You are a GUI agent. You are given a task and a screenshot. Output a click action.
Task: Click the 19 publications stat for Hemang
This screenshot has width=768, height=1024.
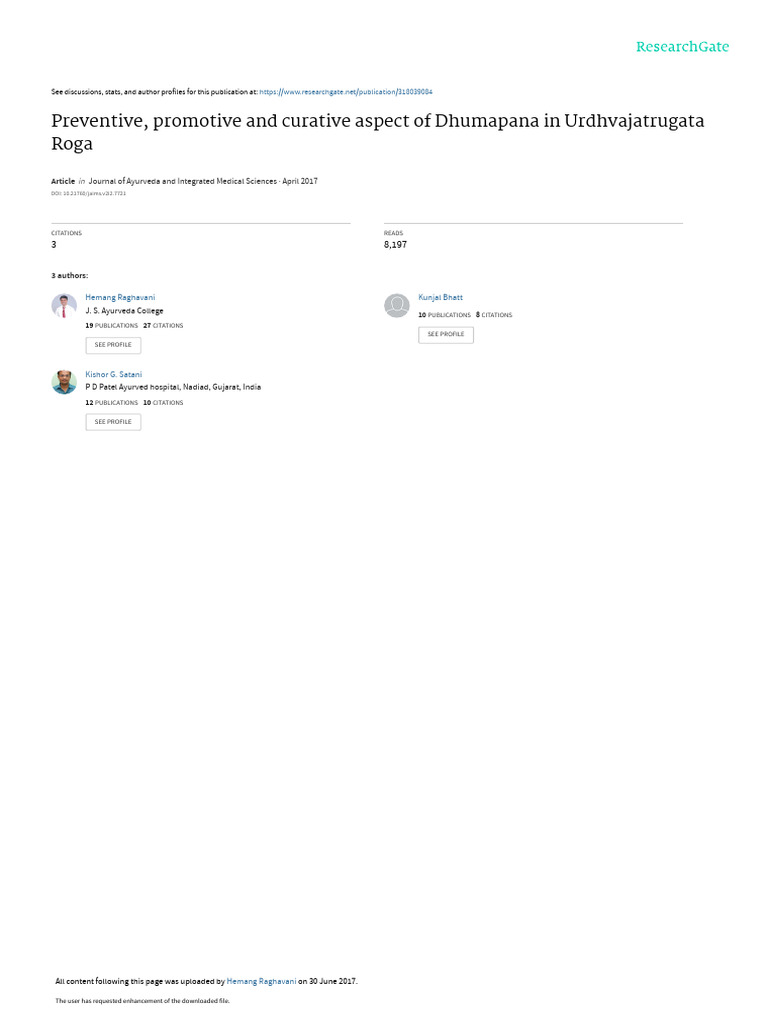112,325
